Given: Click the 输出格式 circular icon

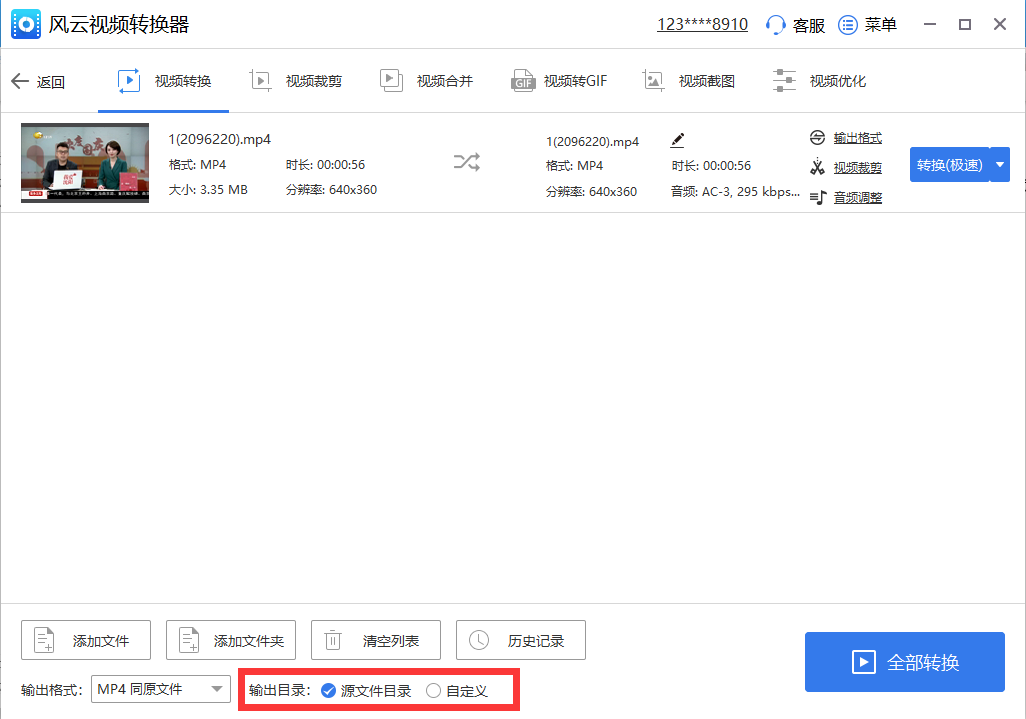Looking at the screenshot, I should 817,137.
